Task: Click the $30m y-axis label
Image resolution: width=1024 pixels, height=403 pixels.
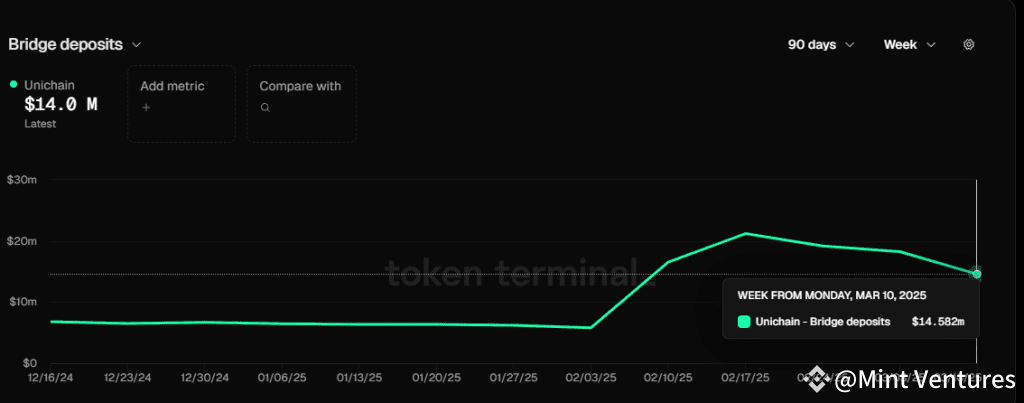Action: point(21,180)
